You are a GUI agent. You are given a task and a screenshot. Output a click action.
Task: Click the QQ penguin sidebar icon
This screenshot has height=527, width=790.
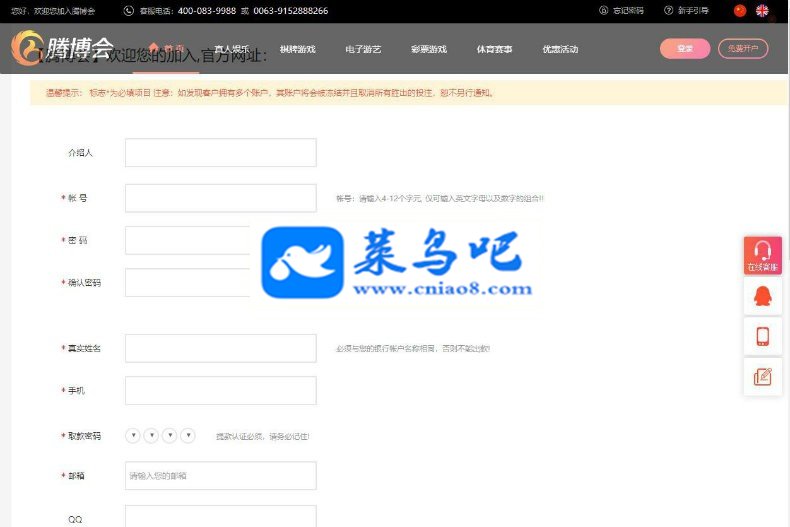click(763, 296)
